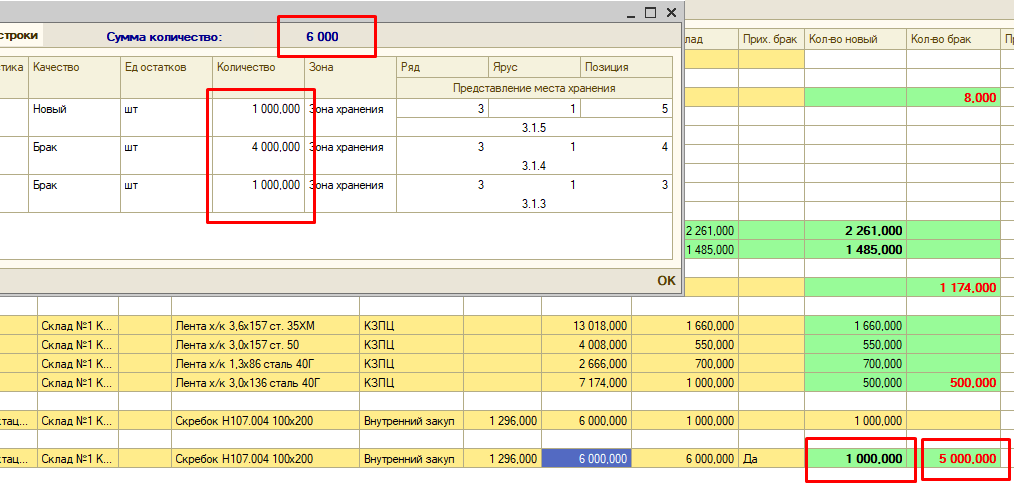Select Лента х/к 3,0х136 сталь 40Г row
Viewport: 1014px width, 495px height.
265,382
